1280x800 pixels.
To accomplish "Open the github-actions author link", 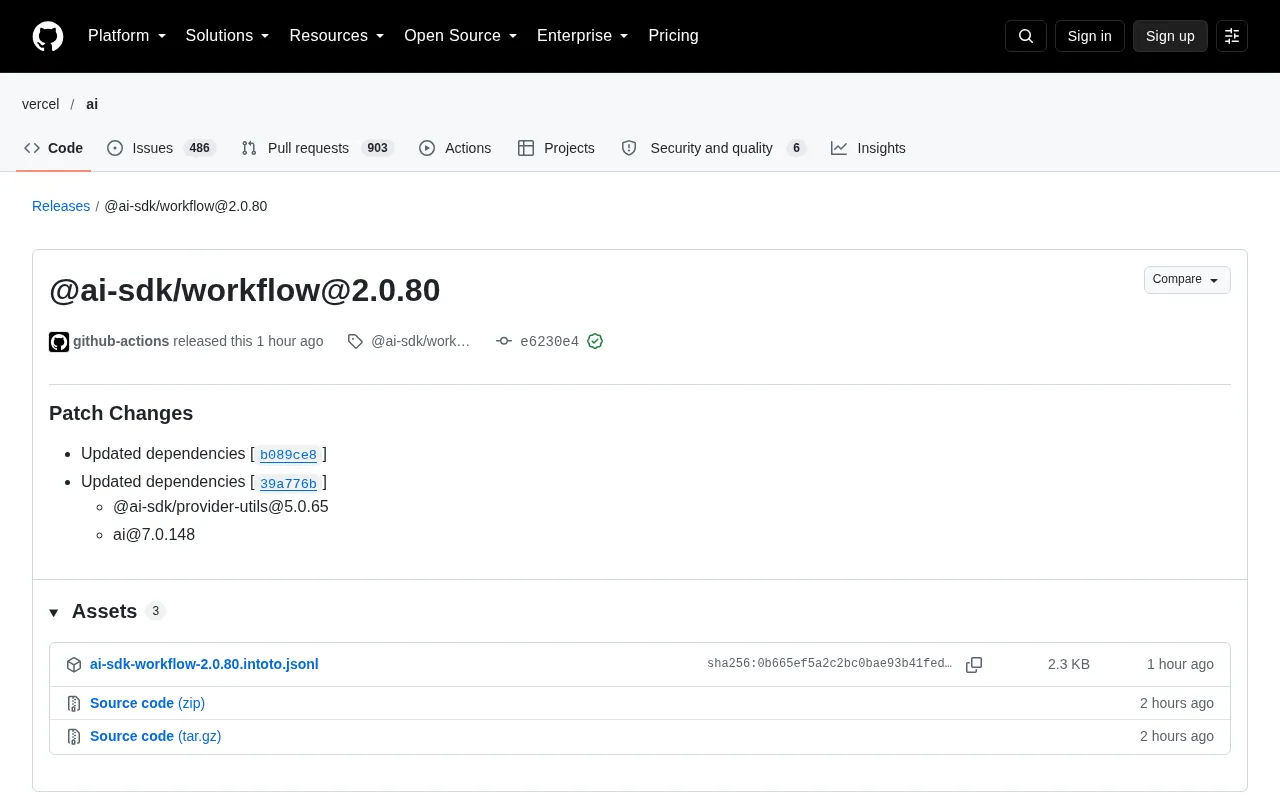I will tap(121, 341).
